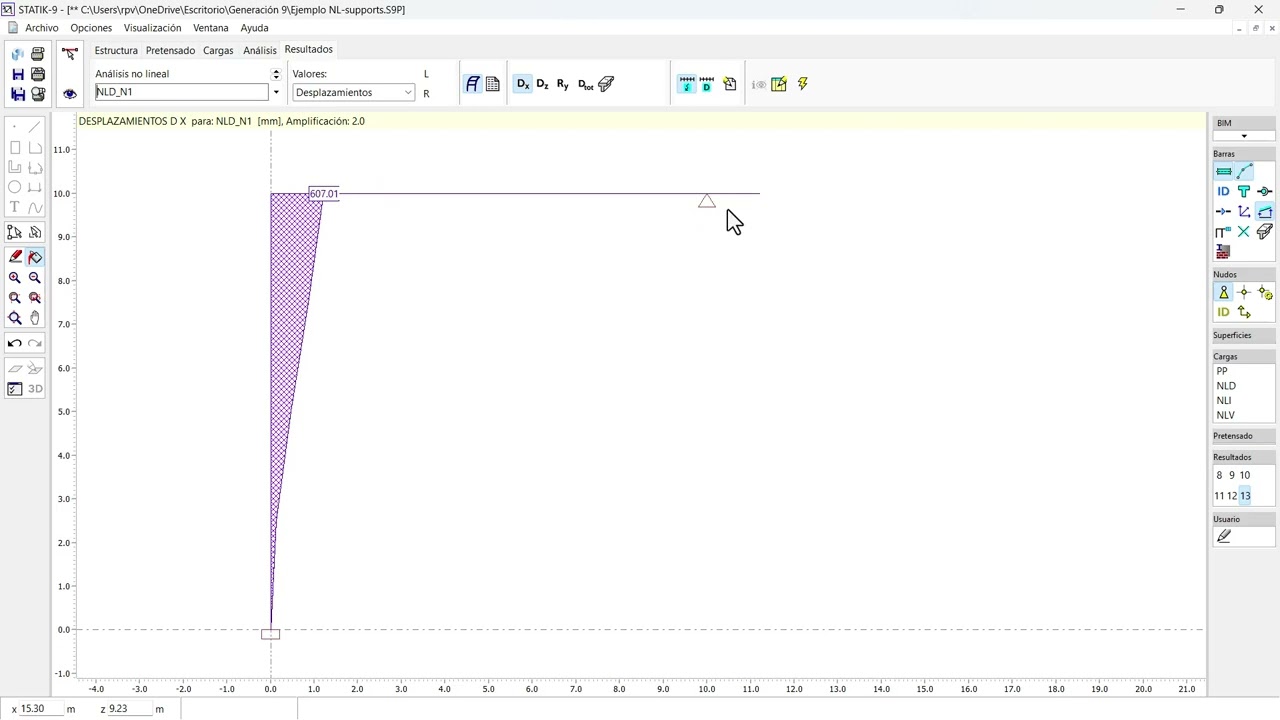Select the pan hand tool
This screenshot has width=1280, height=720.
click(x=35, y=318)
